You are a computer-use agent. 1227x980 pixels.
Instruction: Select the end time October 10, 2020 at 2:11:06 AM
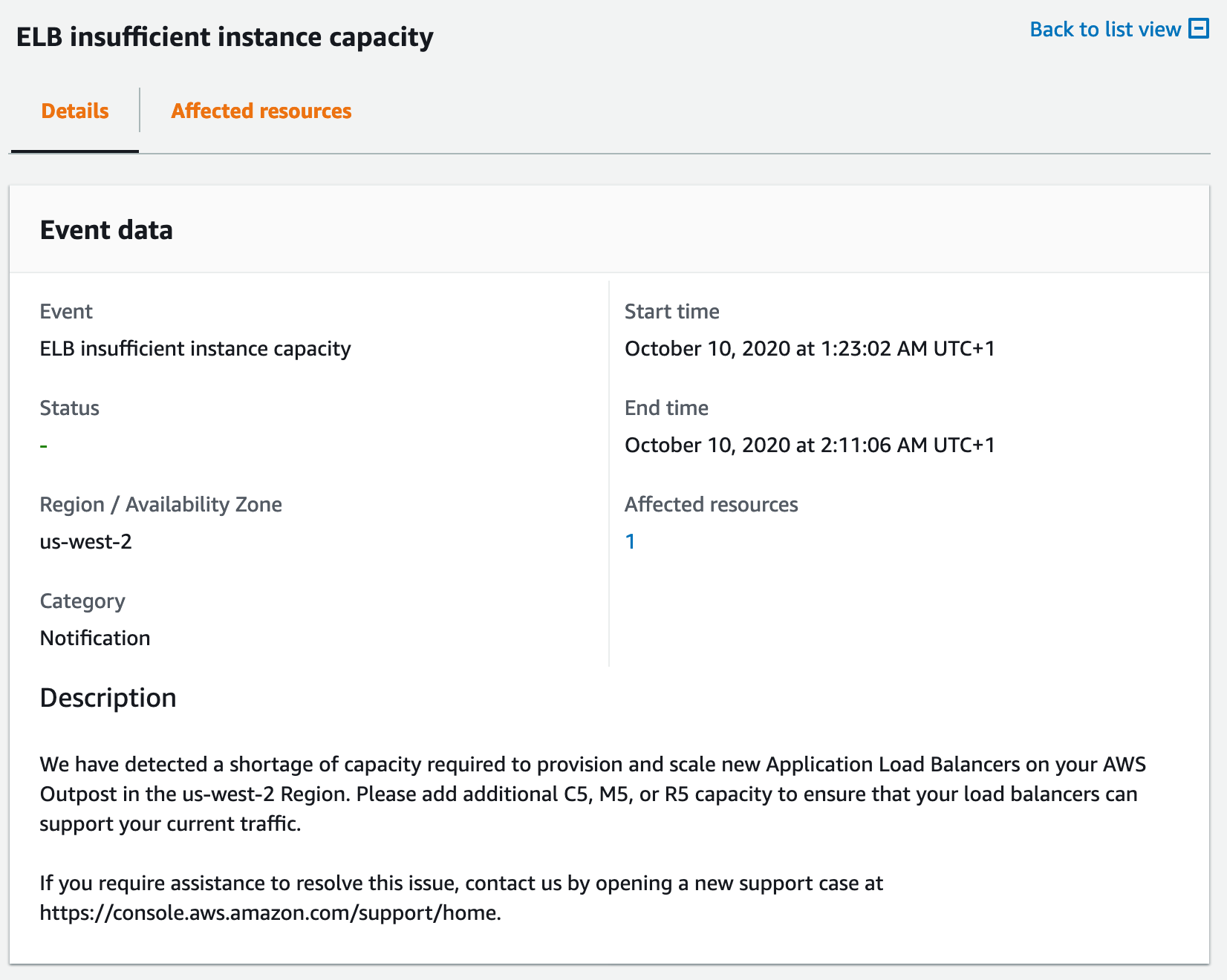810,445
